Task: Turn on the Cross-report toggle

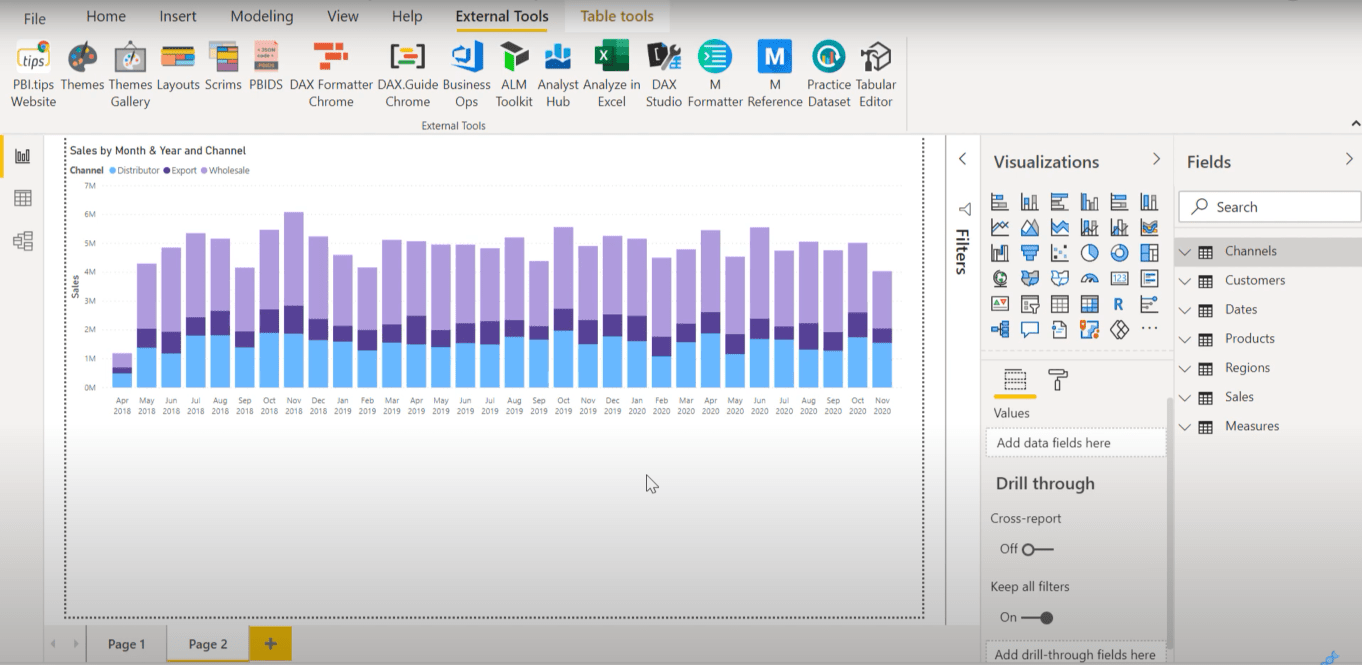Action: tap(1038, 549)
